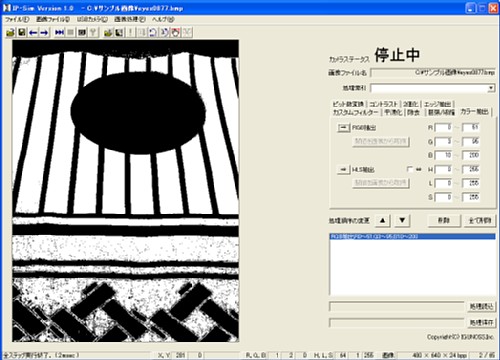Click the arrow button beside RGB抽出
The height and width of the screenshot is (360, 500).
(343, 128)
